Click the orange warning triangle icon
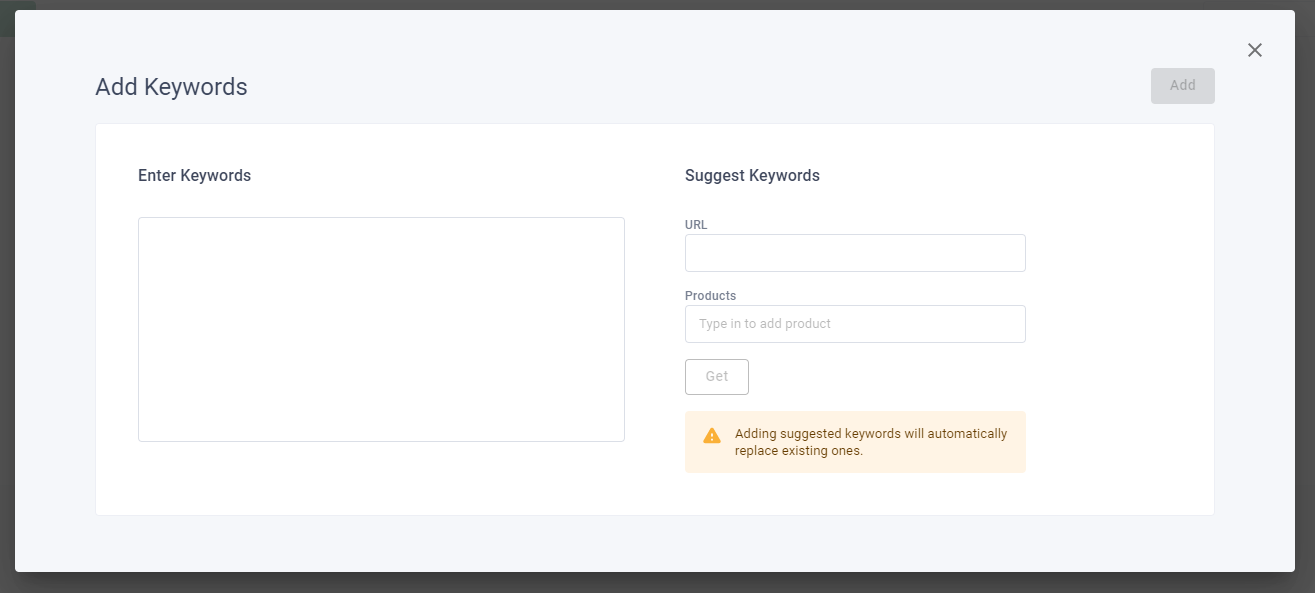Viewport: 1315px width, 593px height. point(712,436)
